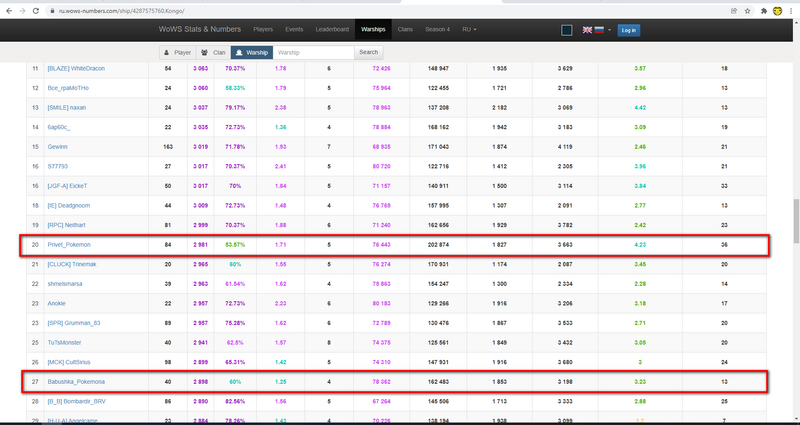Image resolution: width=800 pixels, height=425 pixels.
Task: Click into the Warship search input field
Action: [313, 52]
